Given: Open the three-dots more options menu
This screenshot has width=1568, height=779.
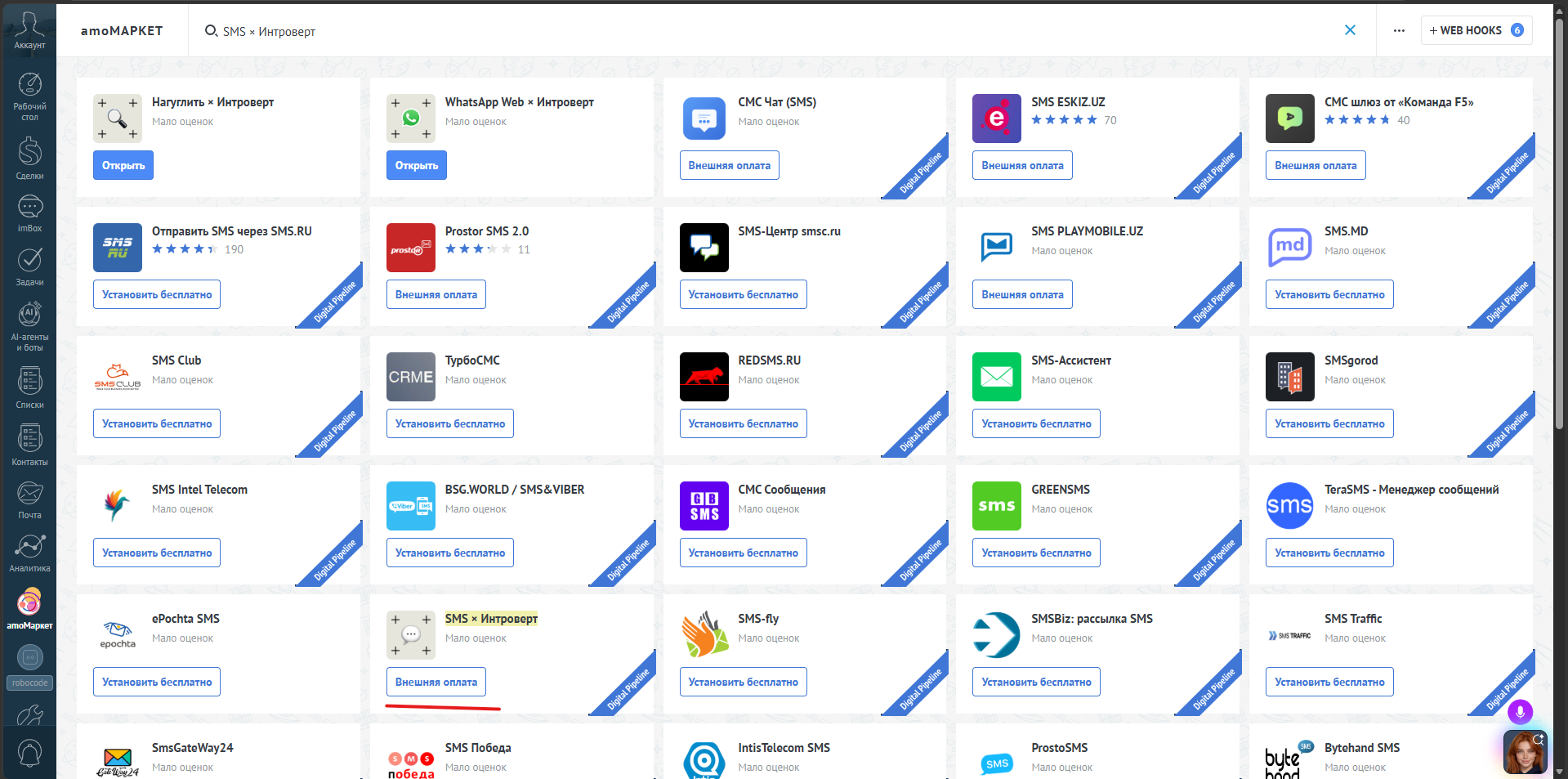Looking at the screenshot, I should pos(1399,31).
